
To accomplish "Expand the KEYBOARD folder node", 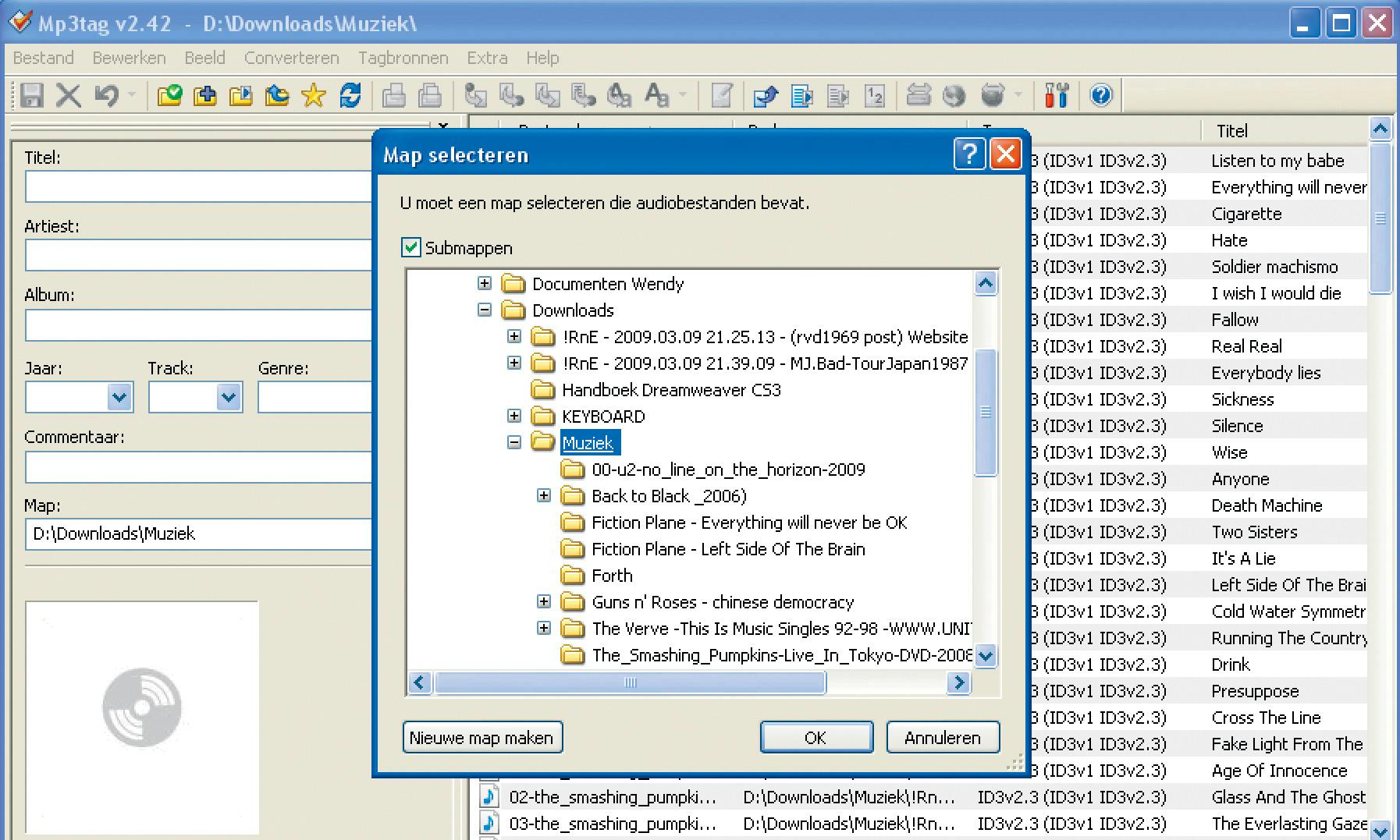I will (x=513, y=416).
